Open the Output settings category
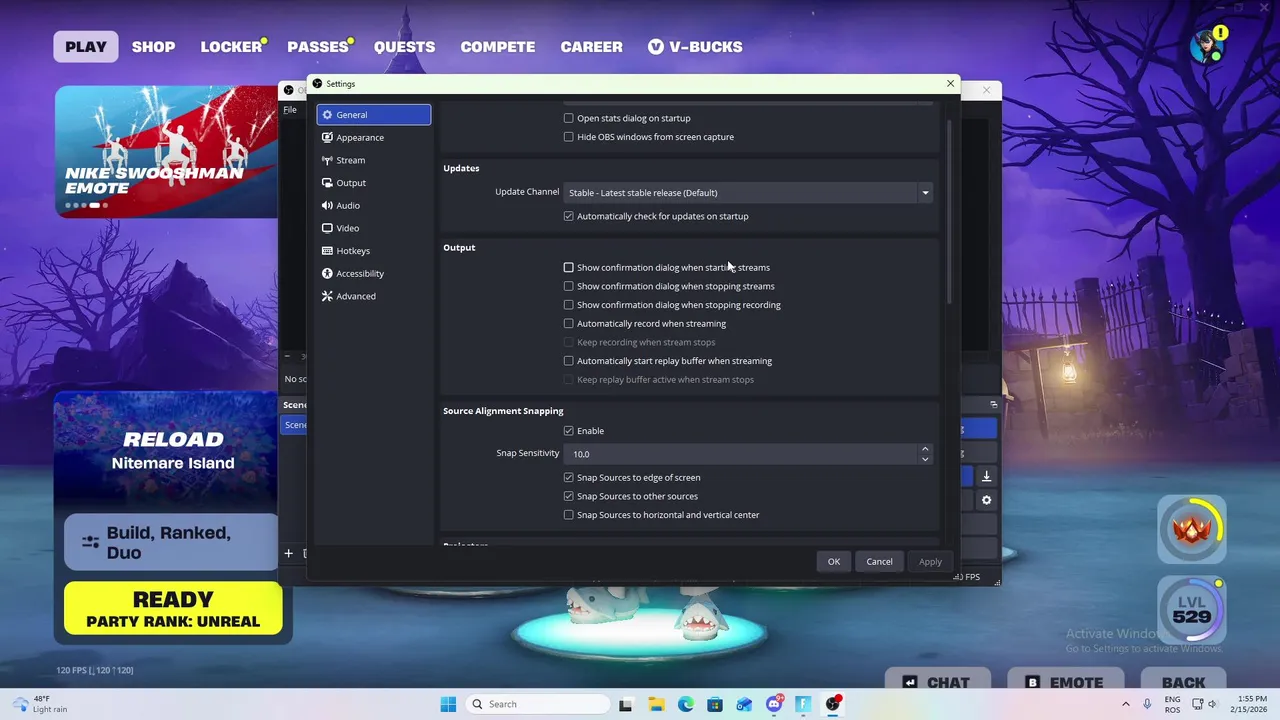Image resolution: width=1280 pixels, height=720 pixels. point(374,183)
